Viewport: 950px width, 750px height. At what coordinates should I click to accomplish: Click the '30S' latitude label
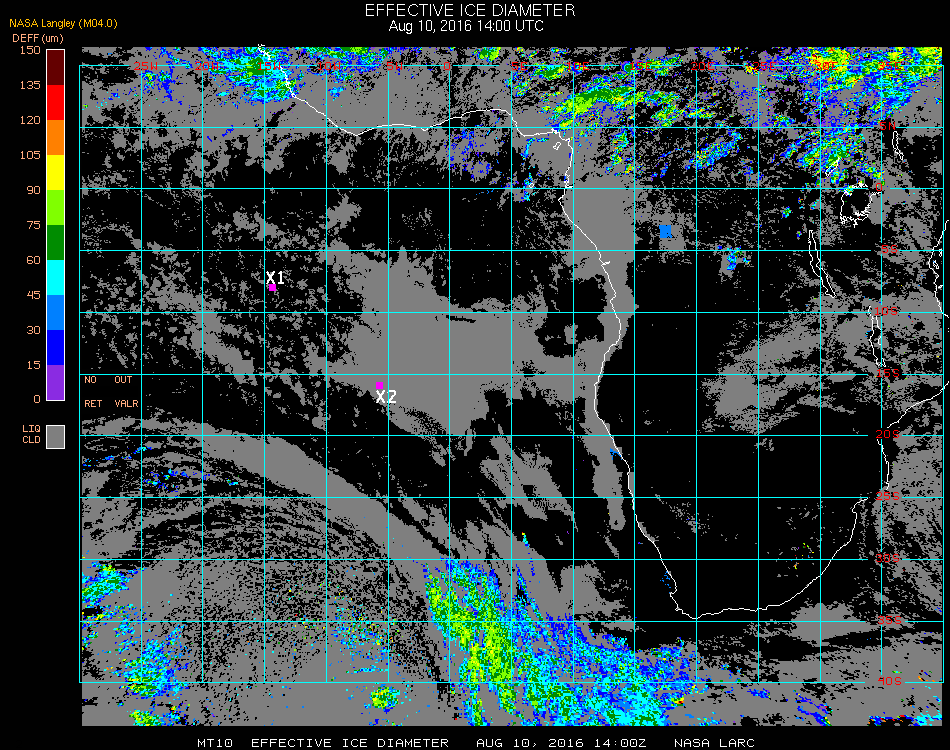pos(888,559)
